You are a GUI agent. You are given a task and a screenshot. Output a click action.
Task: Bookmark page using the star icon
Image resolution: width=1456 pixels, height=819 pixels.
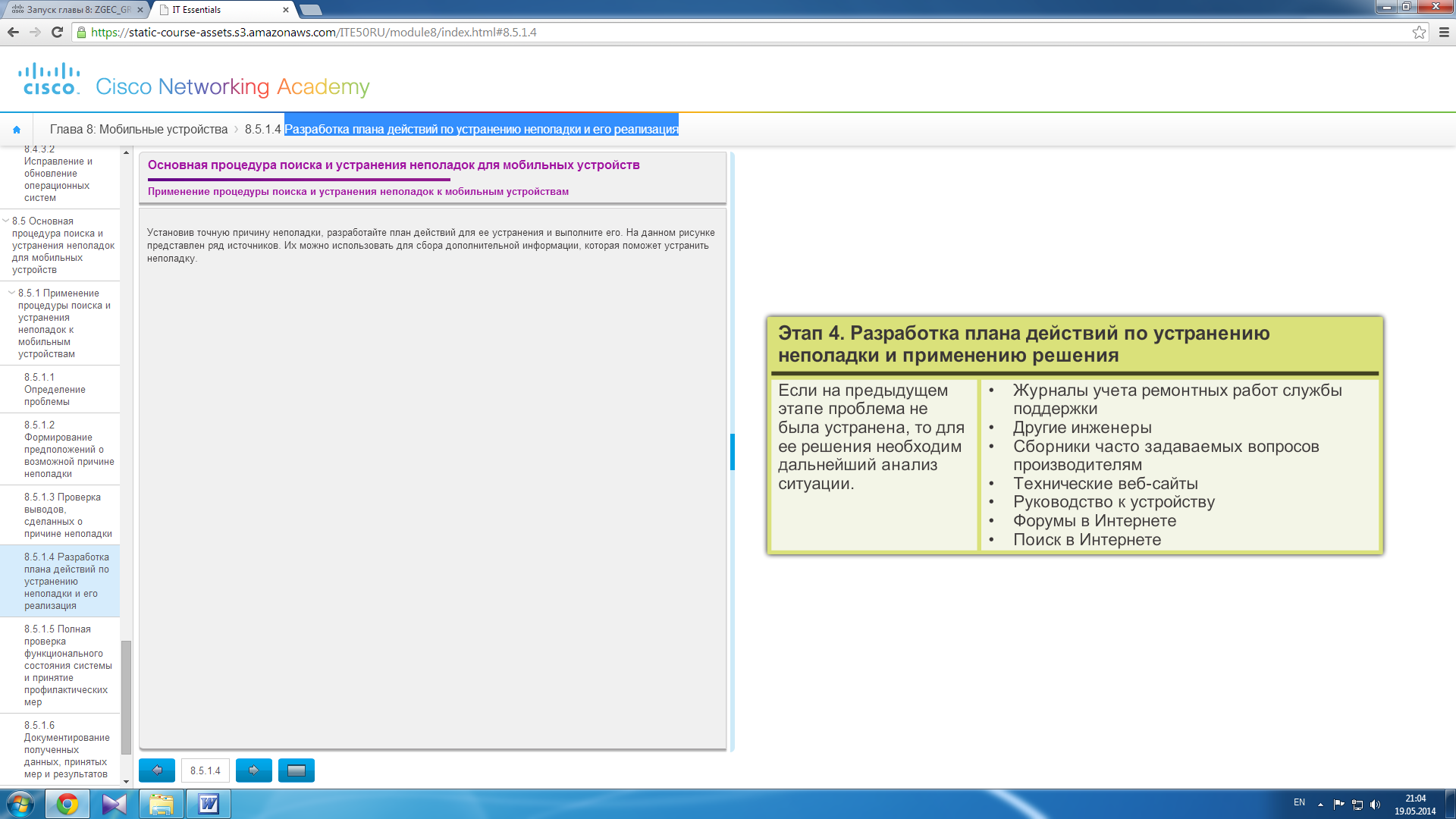coord(1419,32)
